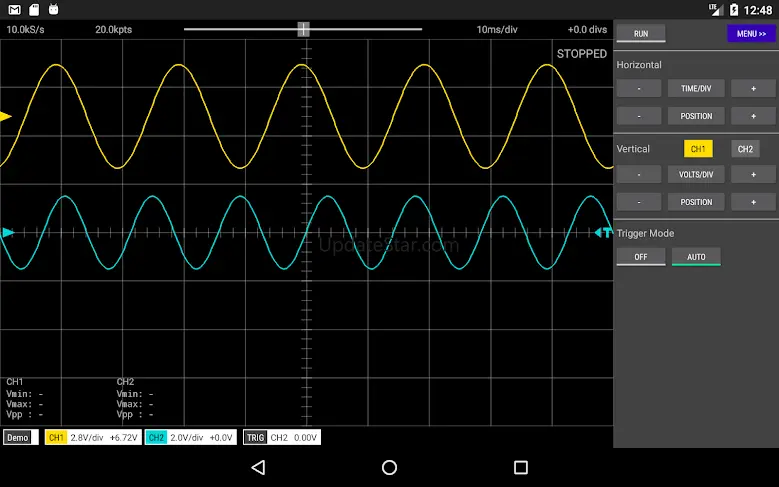
Task: Click the CH1 Vpp measurement line
Action: (x=24, y=414)
